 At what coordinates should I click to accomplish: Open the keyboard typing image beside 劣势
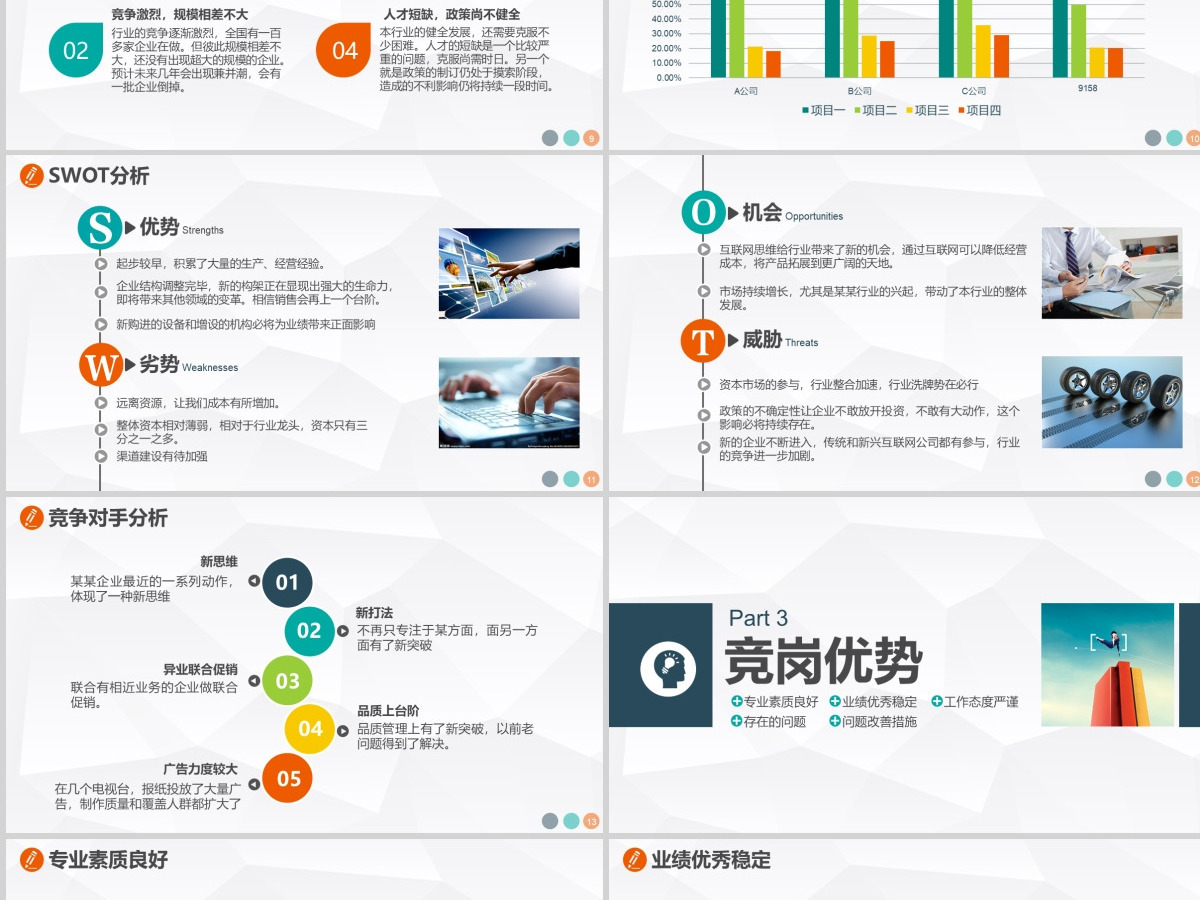[x=509, y=402]
